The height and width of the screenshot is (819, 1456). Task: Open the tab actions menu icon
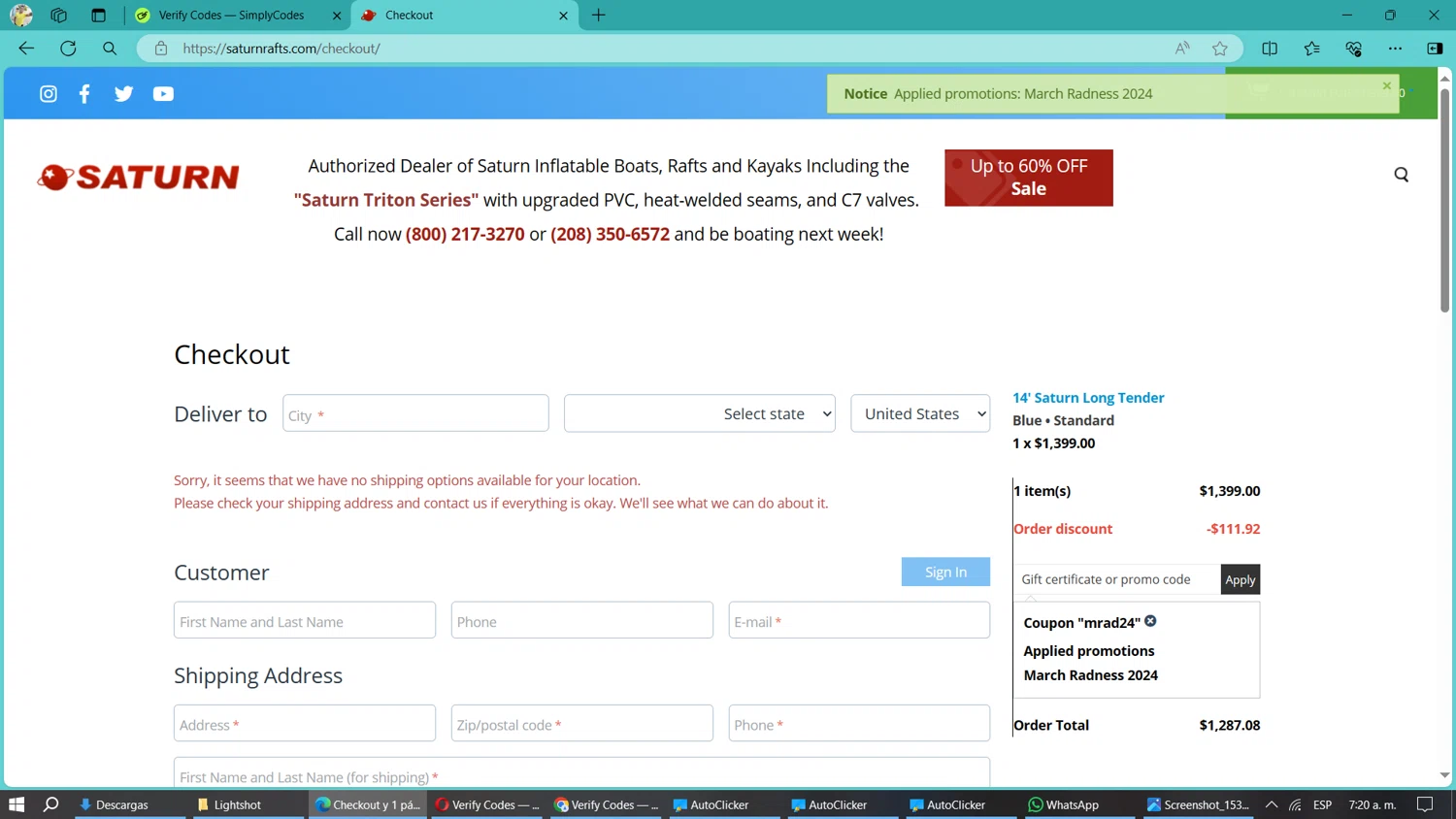pyautogui.click(x=98, y=16)
